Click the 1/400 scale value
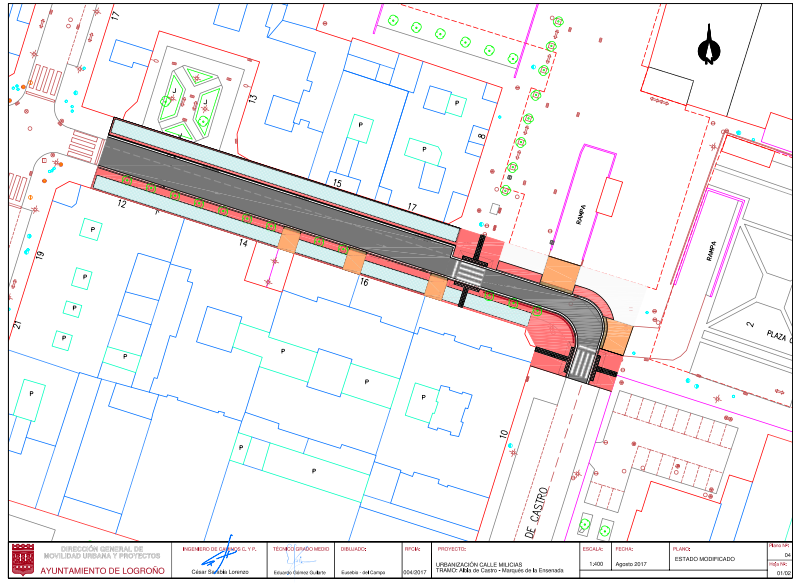This screenshot has height=583, width=799. pos(597,565)
